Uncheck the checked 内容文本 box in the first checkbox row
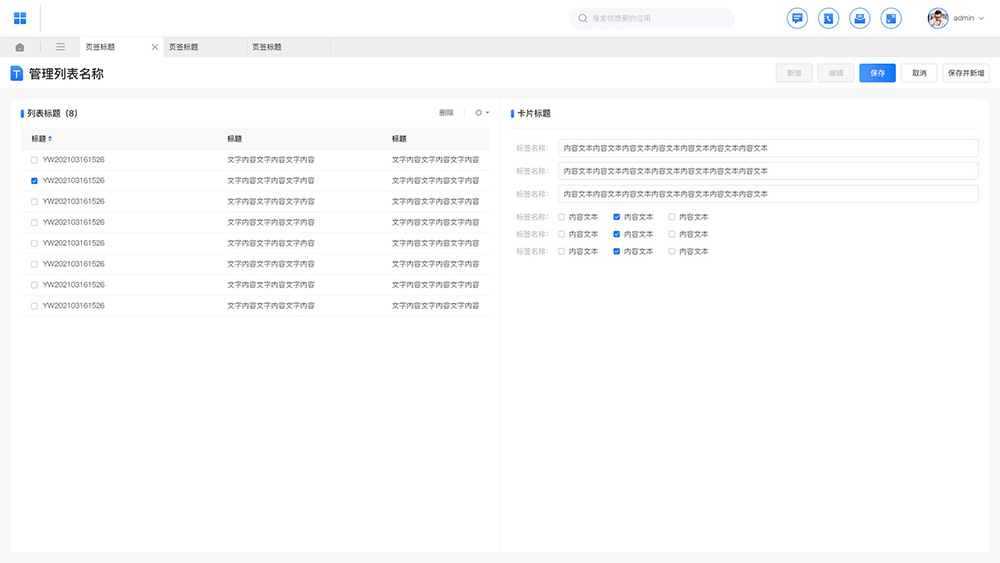This screenshot has width=1000, height=563. 617,217
